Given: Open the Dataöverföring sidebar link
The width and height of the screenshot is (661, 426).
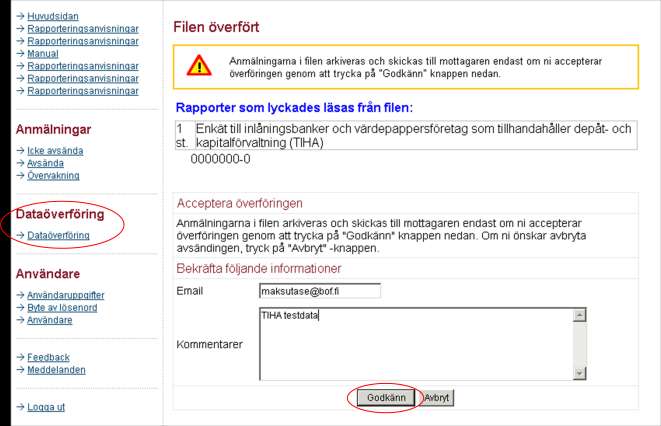Looking at the screenshot, I should tap(58, 235).
